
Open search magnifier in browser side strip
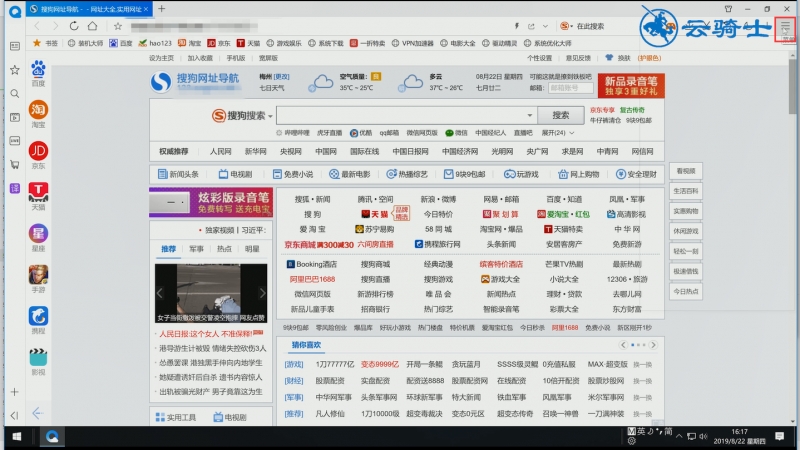pyautogui.click(x=15, y=93)
